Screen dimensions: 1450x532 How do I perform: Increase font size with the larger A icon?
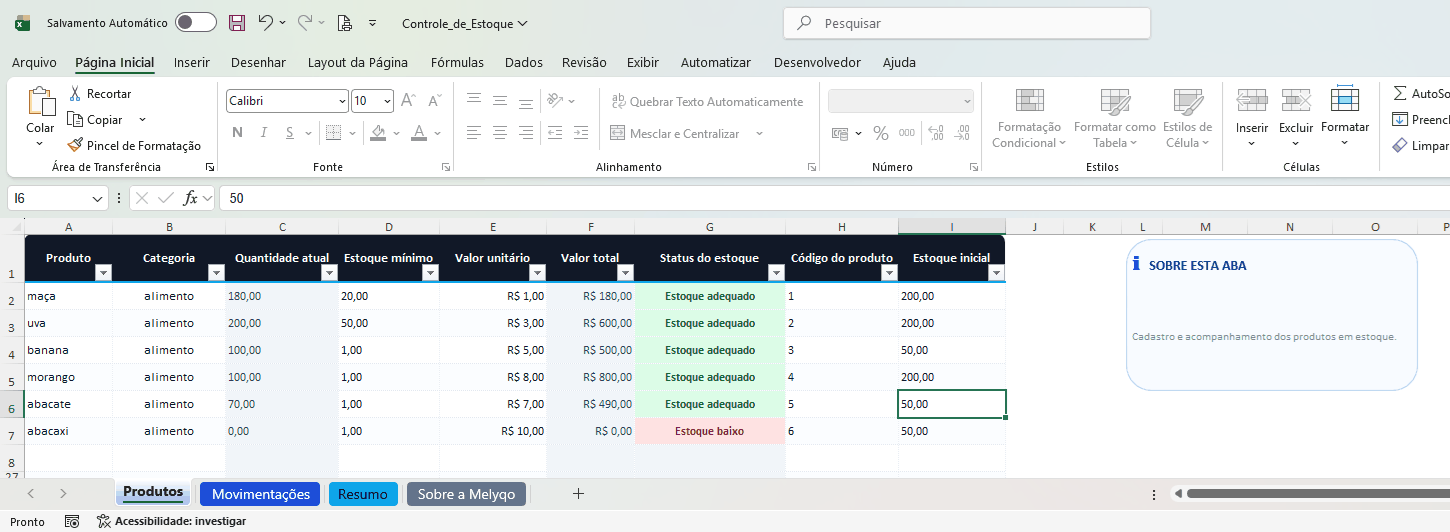(x=408, y=100)
